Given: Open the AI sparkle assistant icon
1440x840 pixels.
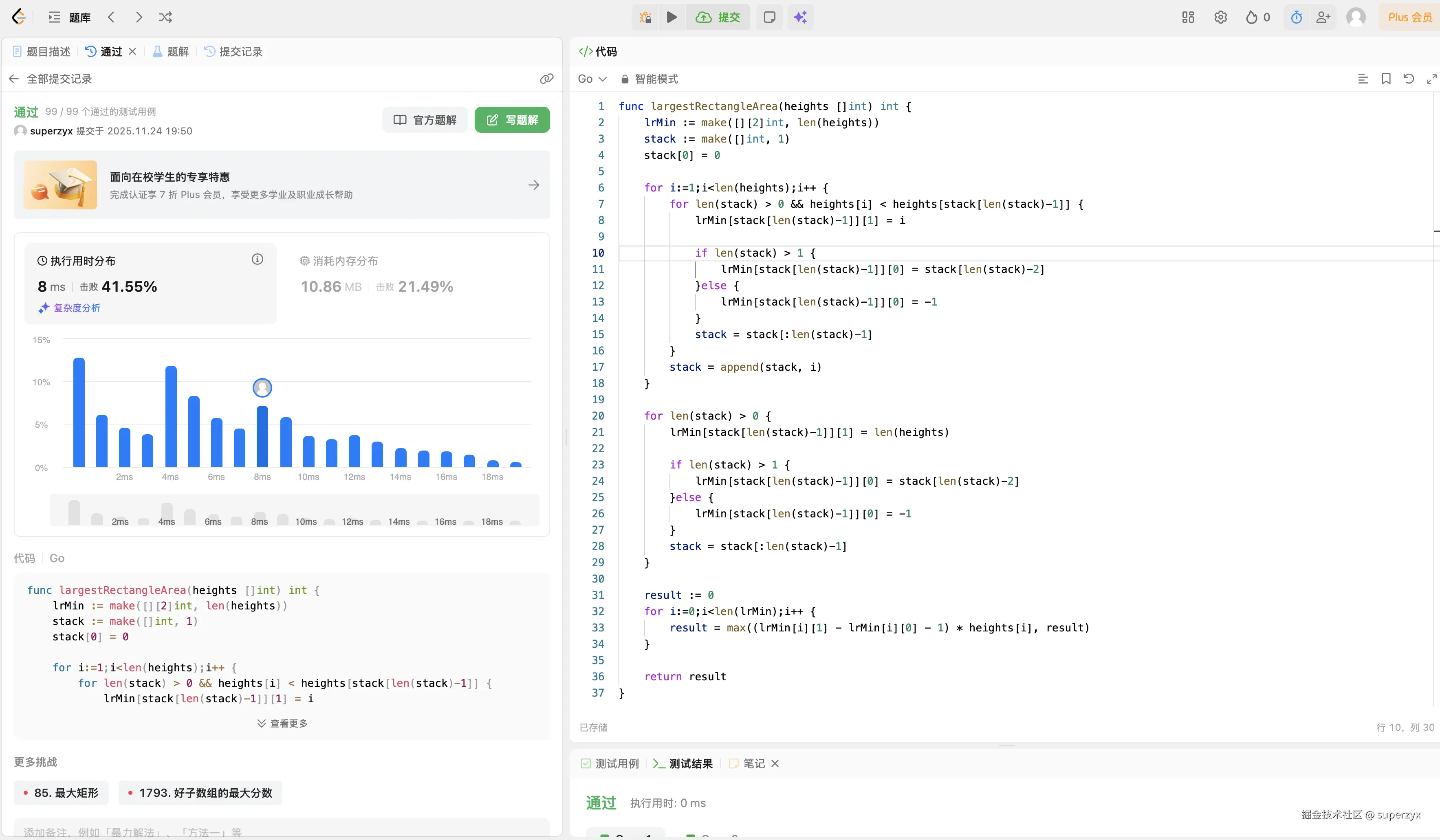Looking at the screenshot, I should (x=800, y=17).
